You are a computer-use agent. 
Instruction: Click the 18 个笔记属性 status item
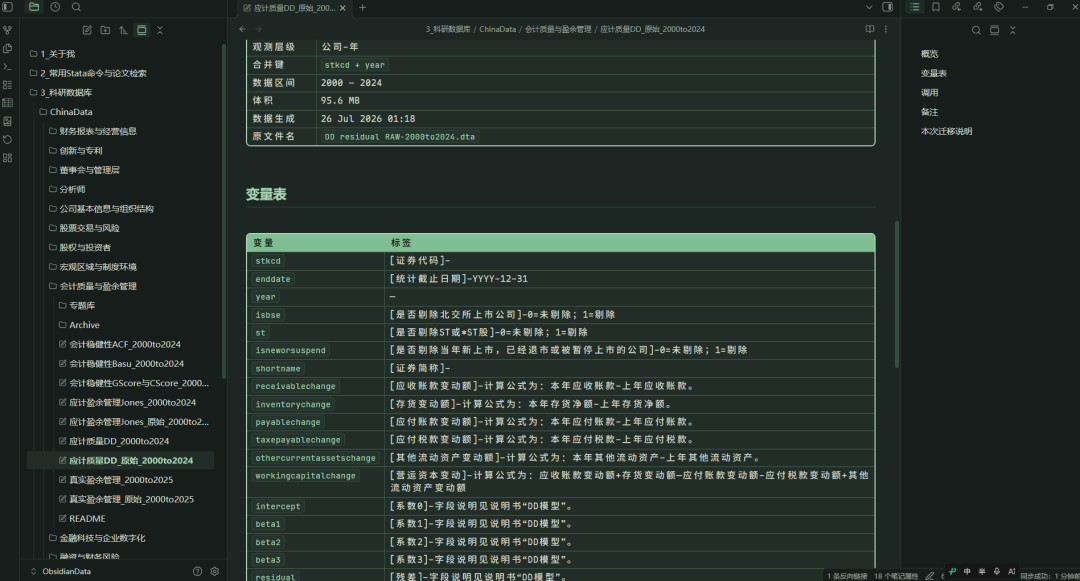pos(896,576)
